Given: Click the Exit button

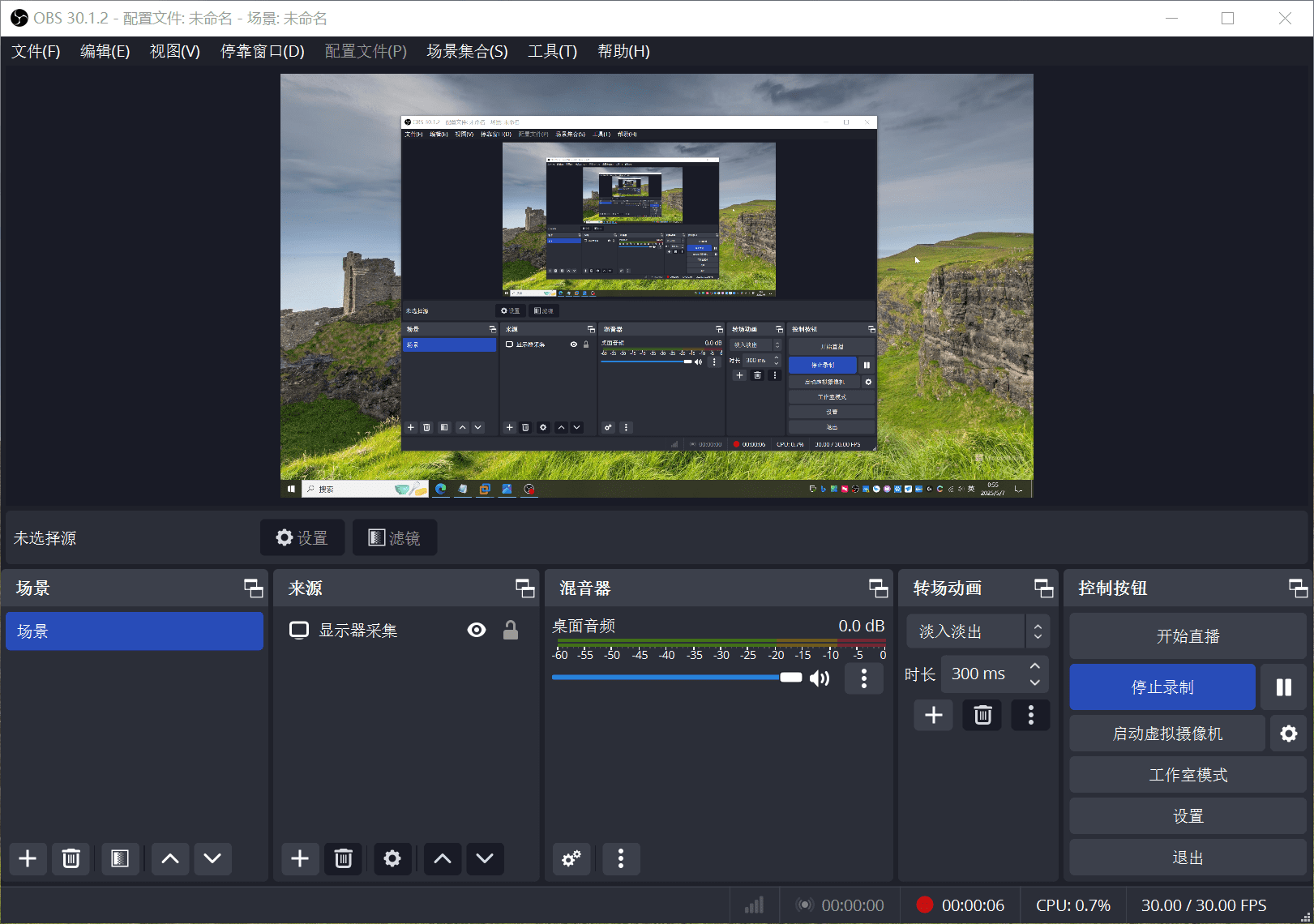Looking at the screenshot, I should (x=1188, y=858).
